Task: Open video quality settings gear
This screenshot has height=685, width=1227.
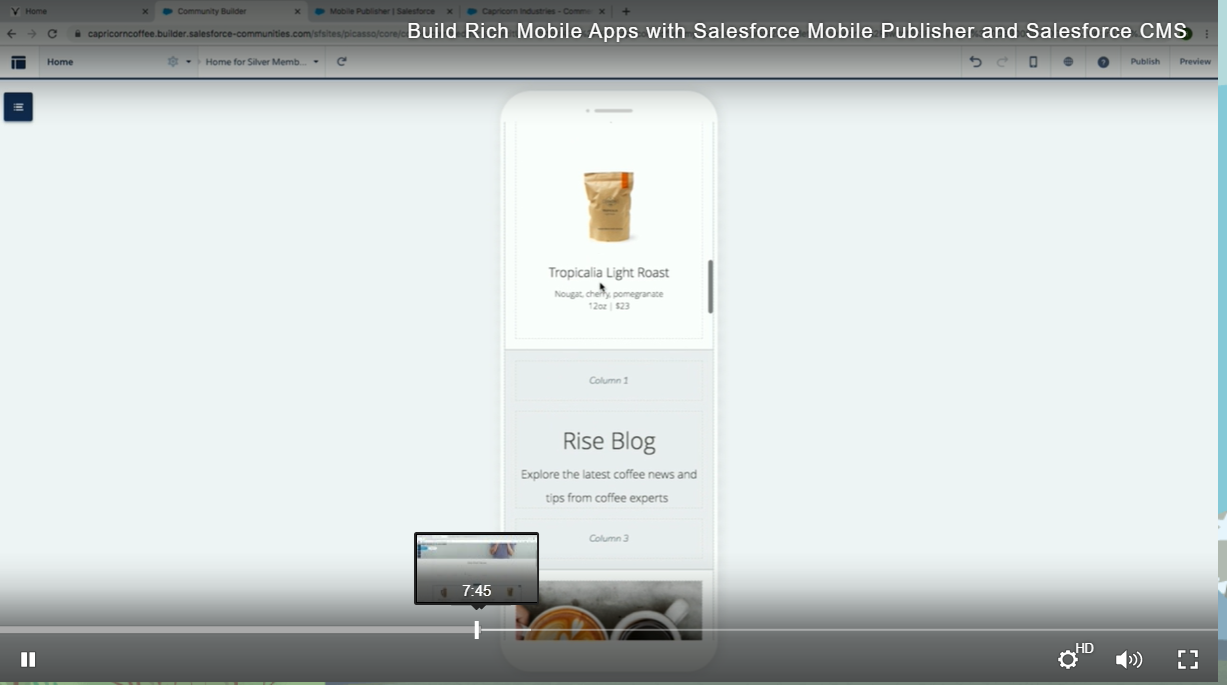Action: pos(1068,659)
